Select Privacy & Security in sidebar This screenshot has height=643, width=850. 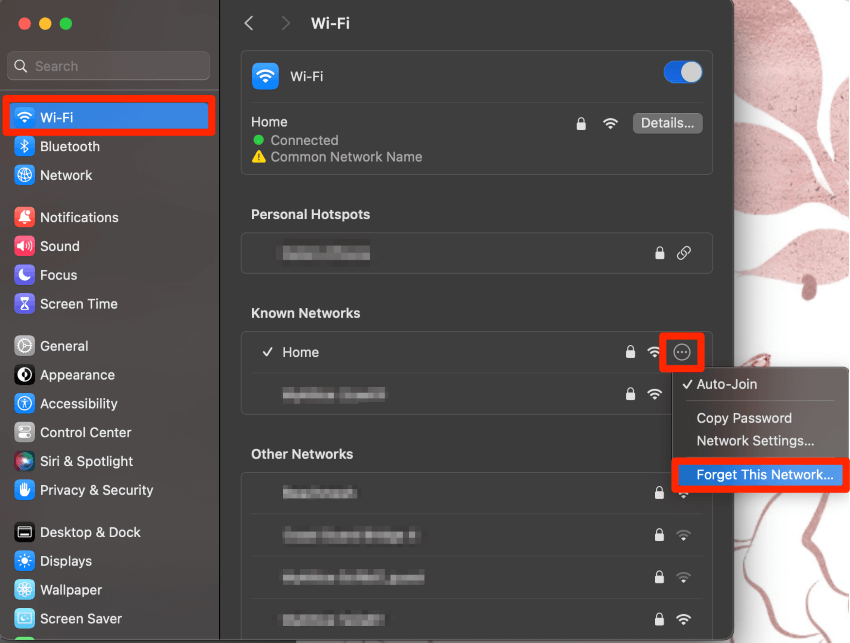96,490
